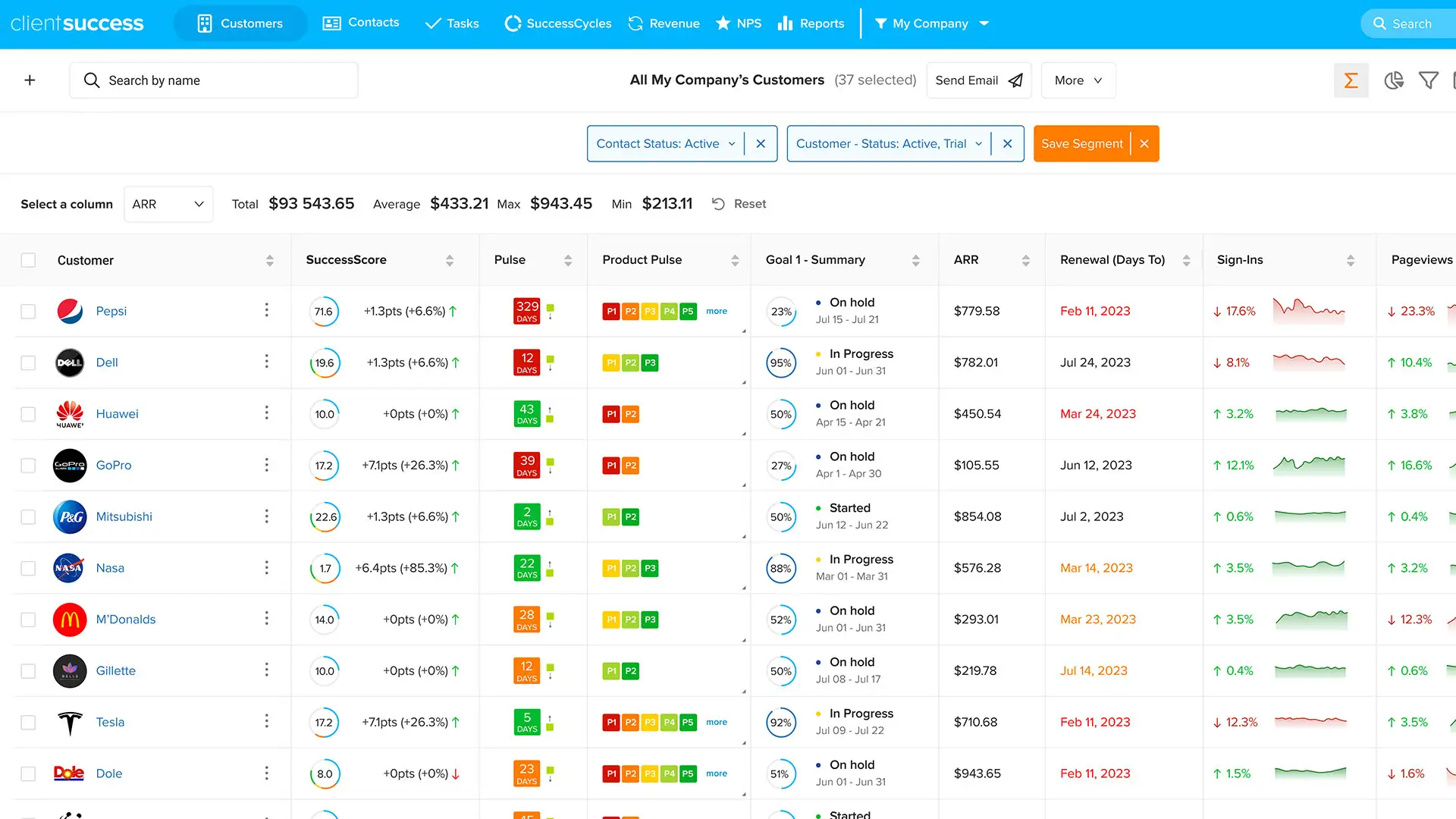Open SuccessCycles from the top navigation
Image resolution: width=1456 pixels, height=819 pixels.
(x=558, y=24)
